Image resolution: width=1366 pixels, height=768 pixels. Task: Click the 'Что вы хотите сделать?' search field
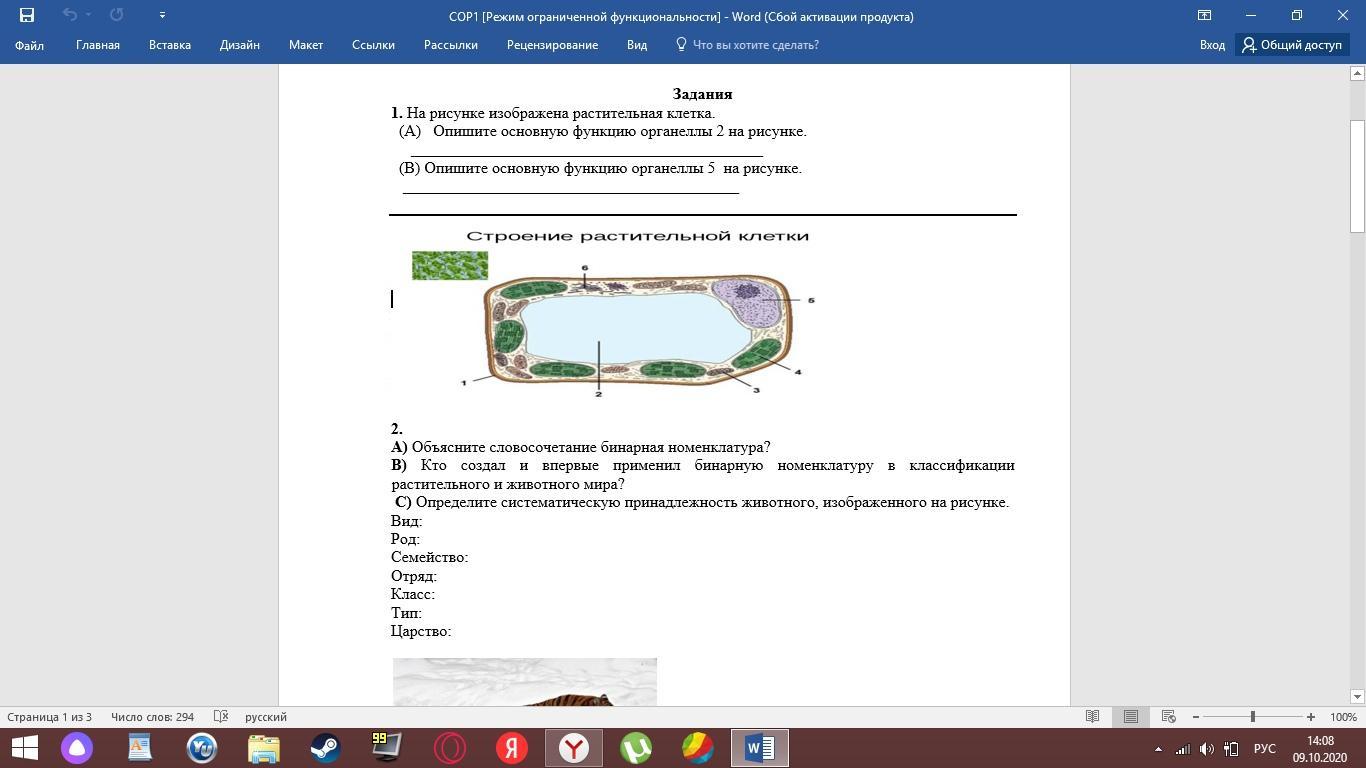pyautogui.click(x=755, y=45)
